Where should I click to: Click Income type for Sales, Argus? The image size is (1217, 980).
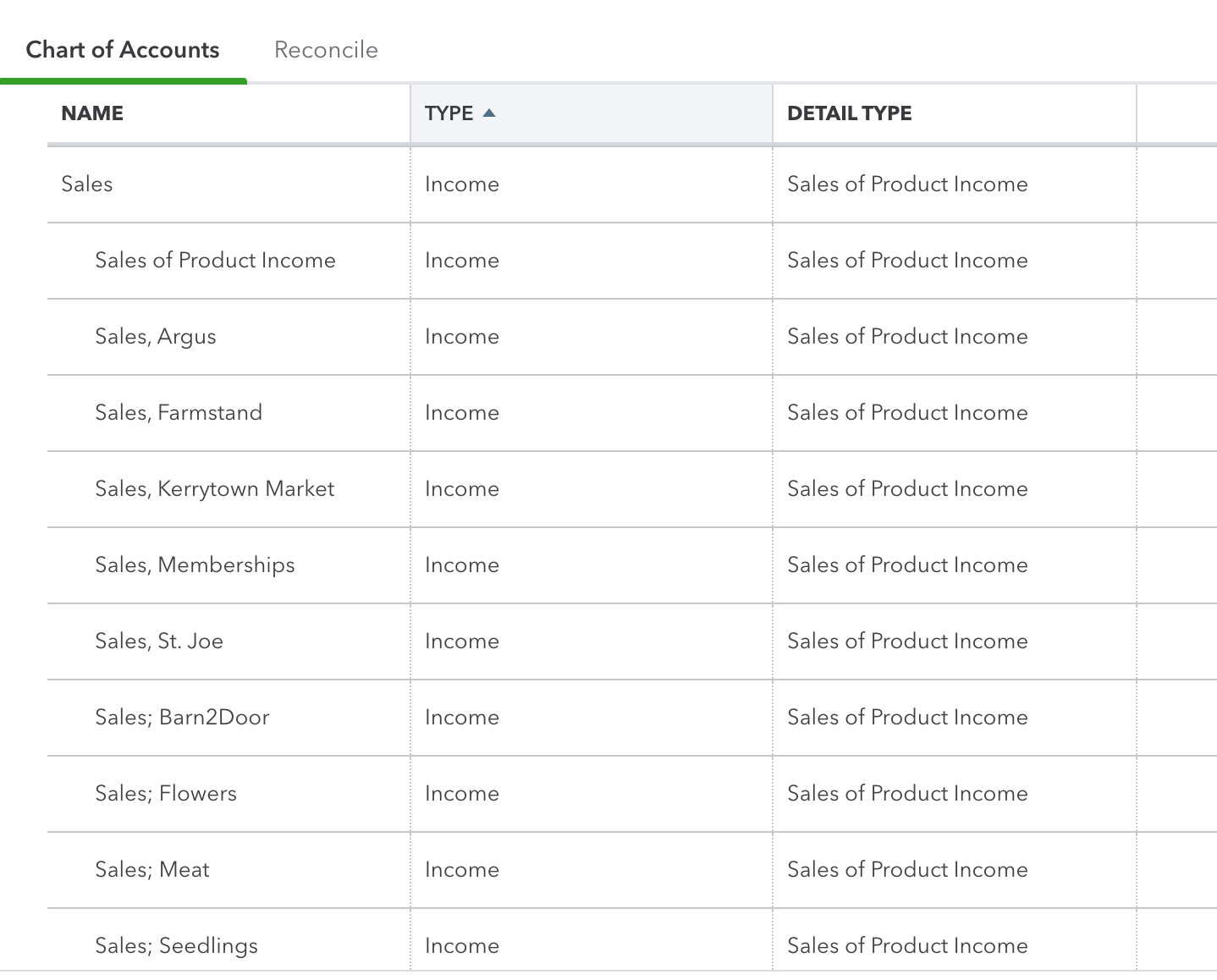pyautogui.click(x=462, y=337)
